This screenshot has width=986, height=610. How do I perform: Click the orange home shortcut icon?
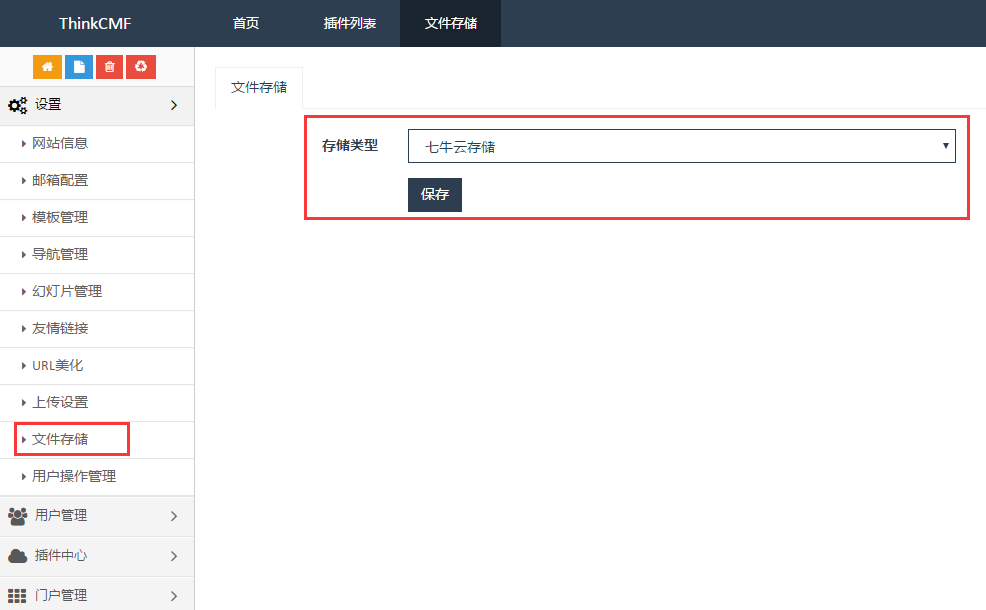pos(47,67)
